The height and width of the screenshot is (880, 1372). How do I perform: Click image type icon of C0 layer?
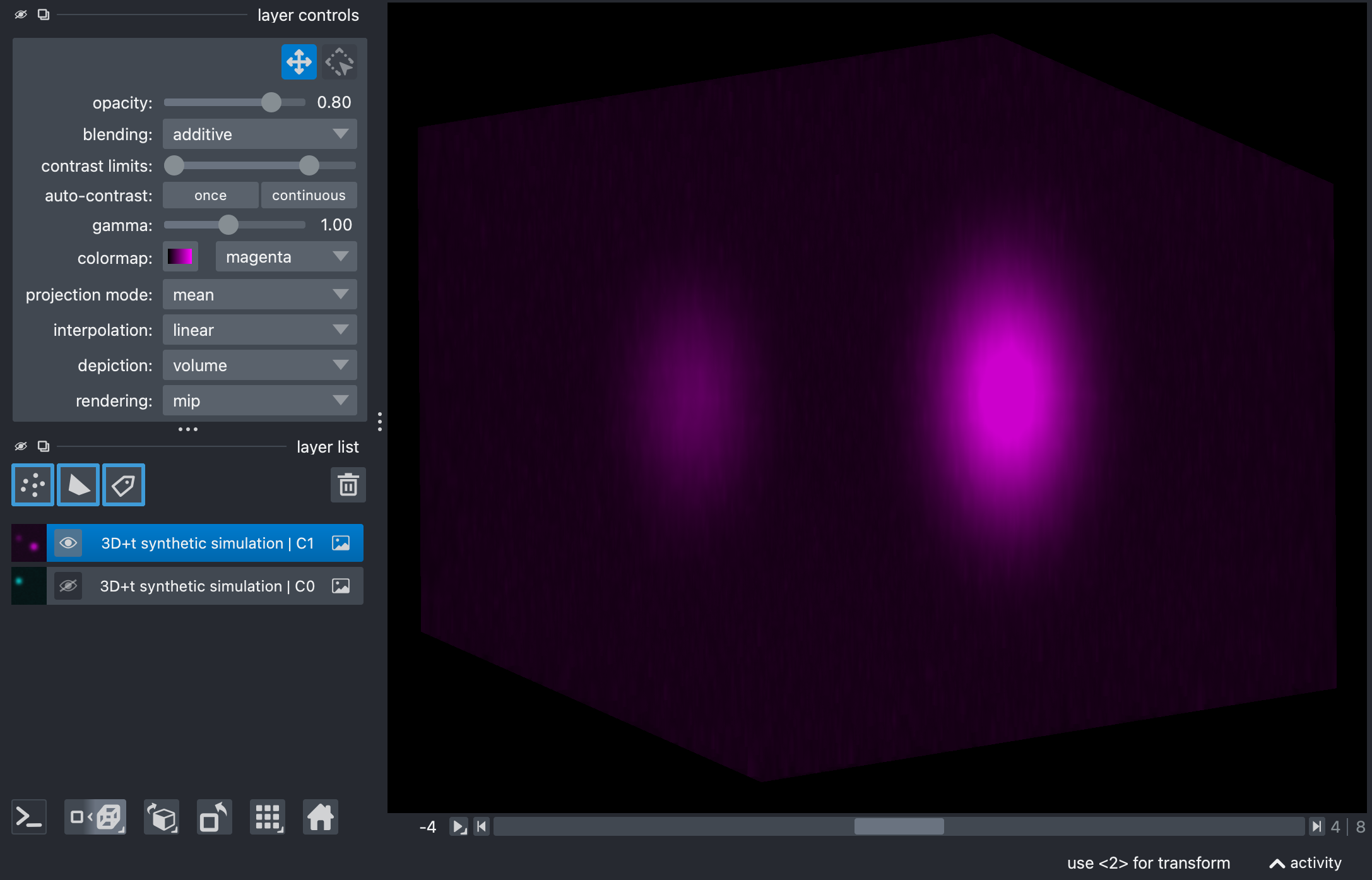pos(341,586)
